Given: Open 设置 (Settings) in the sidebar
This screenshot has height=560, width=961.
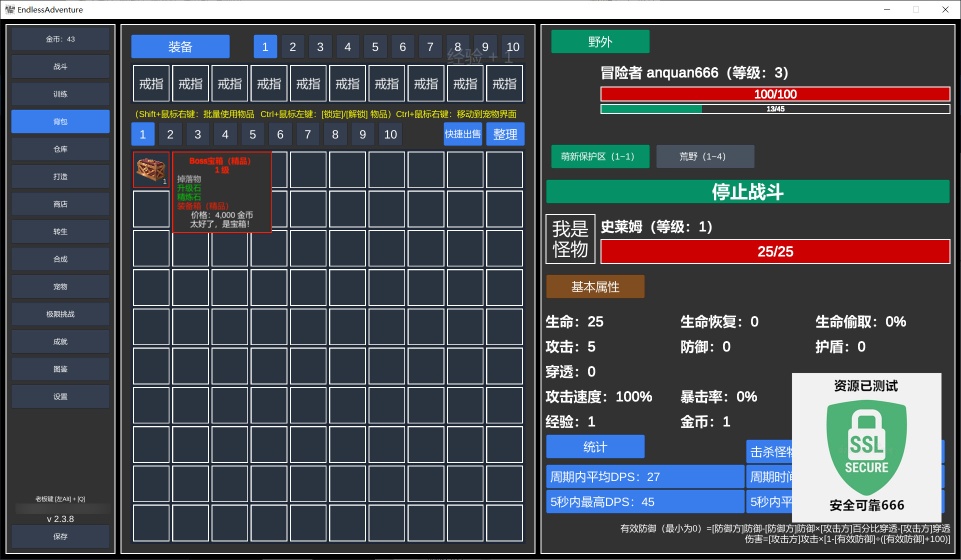Looking at the screenshot, I should pyautogui.click(x=60, y=397).
